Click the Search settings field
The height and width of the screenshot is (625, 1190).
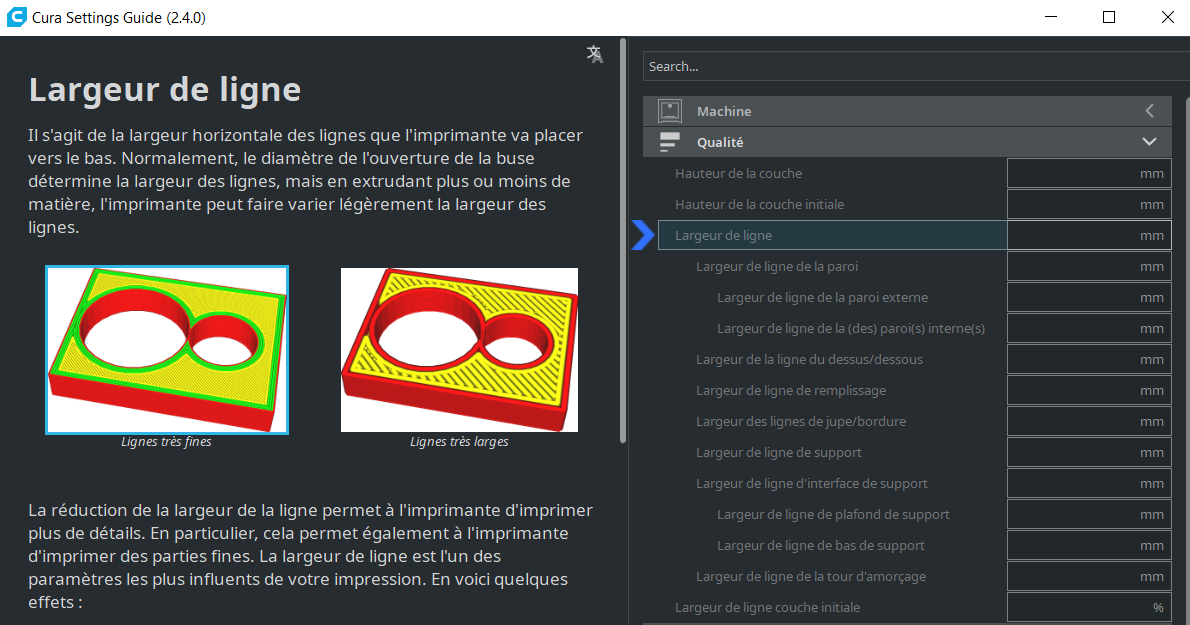(915, 67)
